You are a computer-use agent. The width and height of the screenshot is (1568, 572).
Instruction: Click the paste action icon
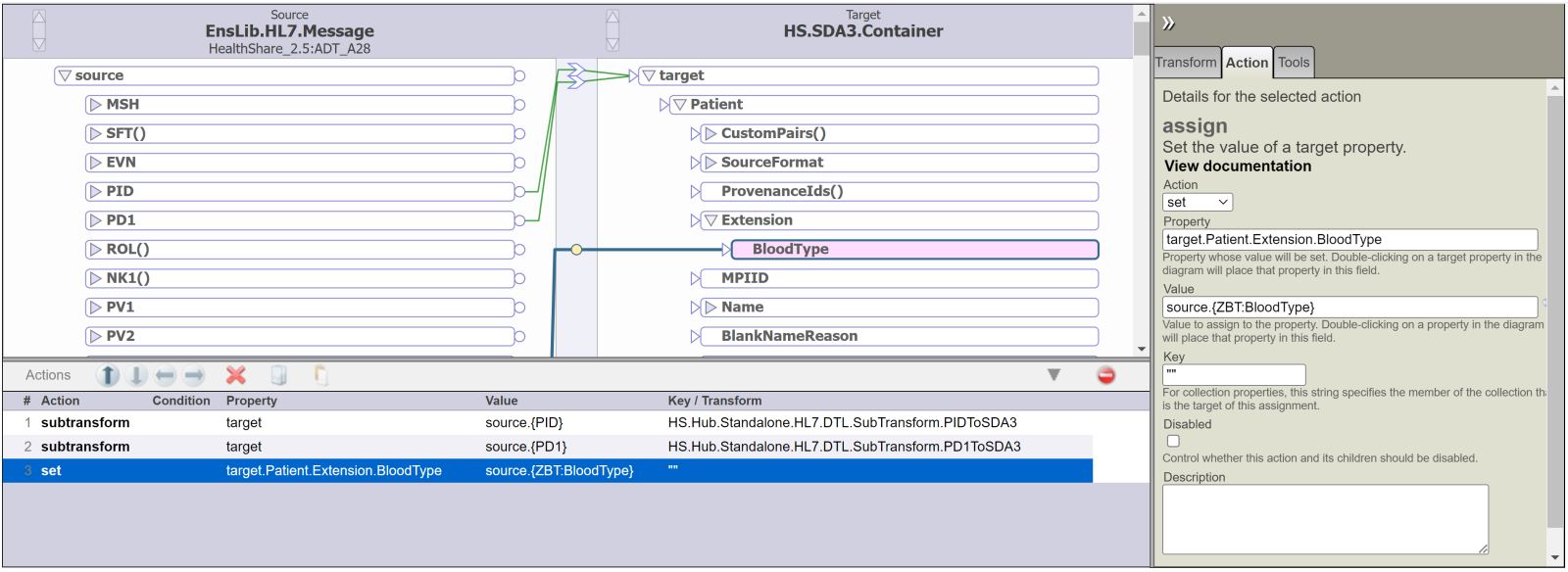click(320, 375)
